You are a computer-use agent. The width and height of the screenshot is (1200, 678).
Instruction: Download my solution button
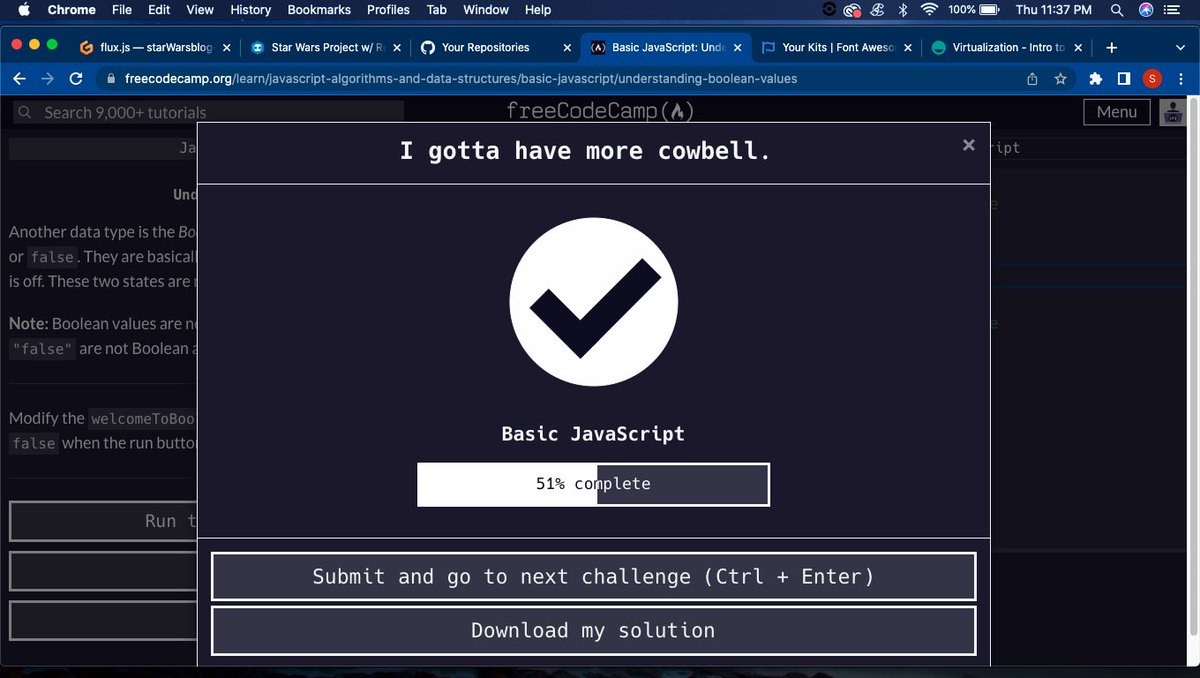(593, 631)
